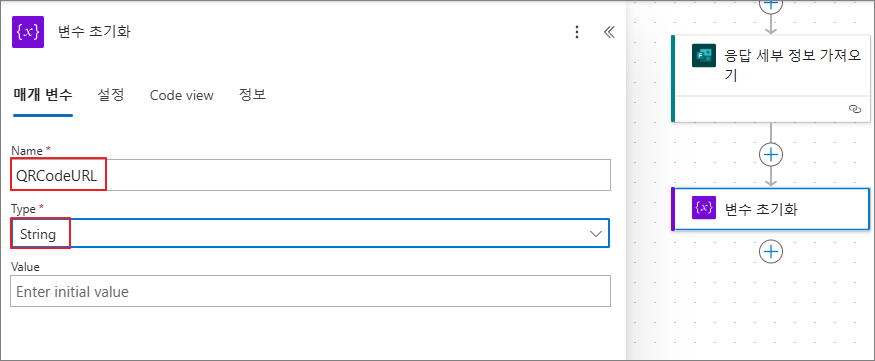This screenshot has height=361, width=875.
Task: Click the variable icon on 변수 초기화 card
Action: [x=704, y=208]
